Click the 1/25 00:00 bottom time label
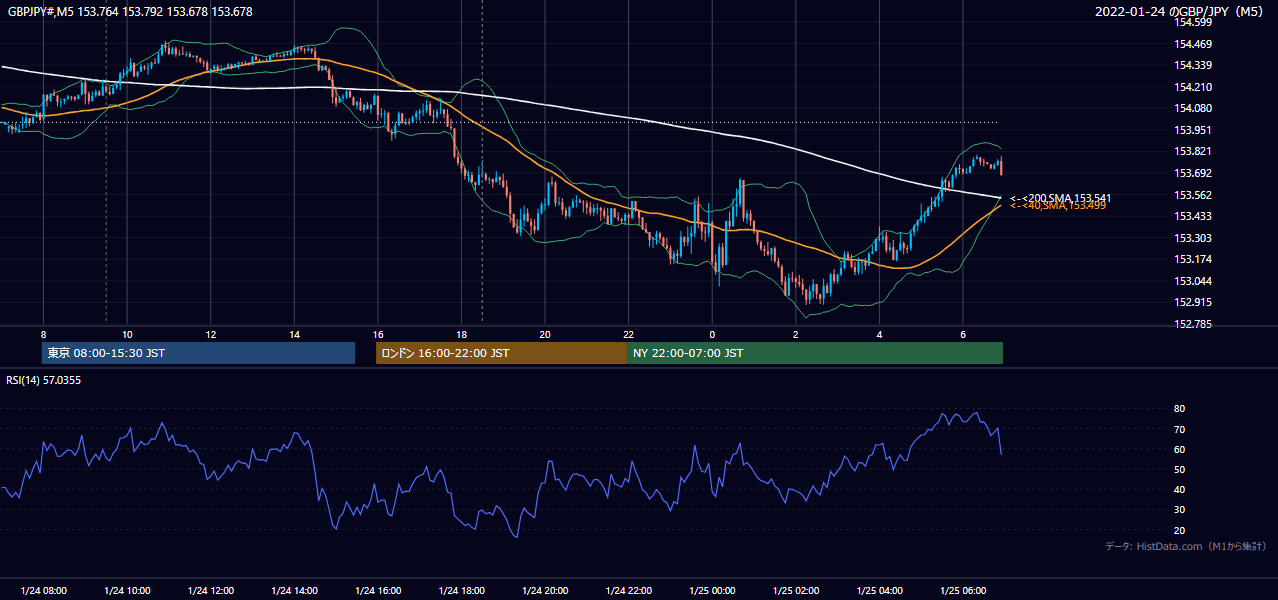 (712, 591)
